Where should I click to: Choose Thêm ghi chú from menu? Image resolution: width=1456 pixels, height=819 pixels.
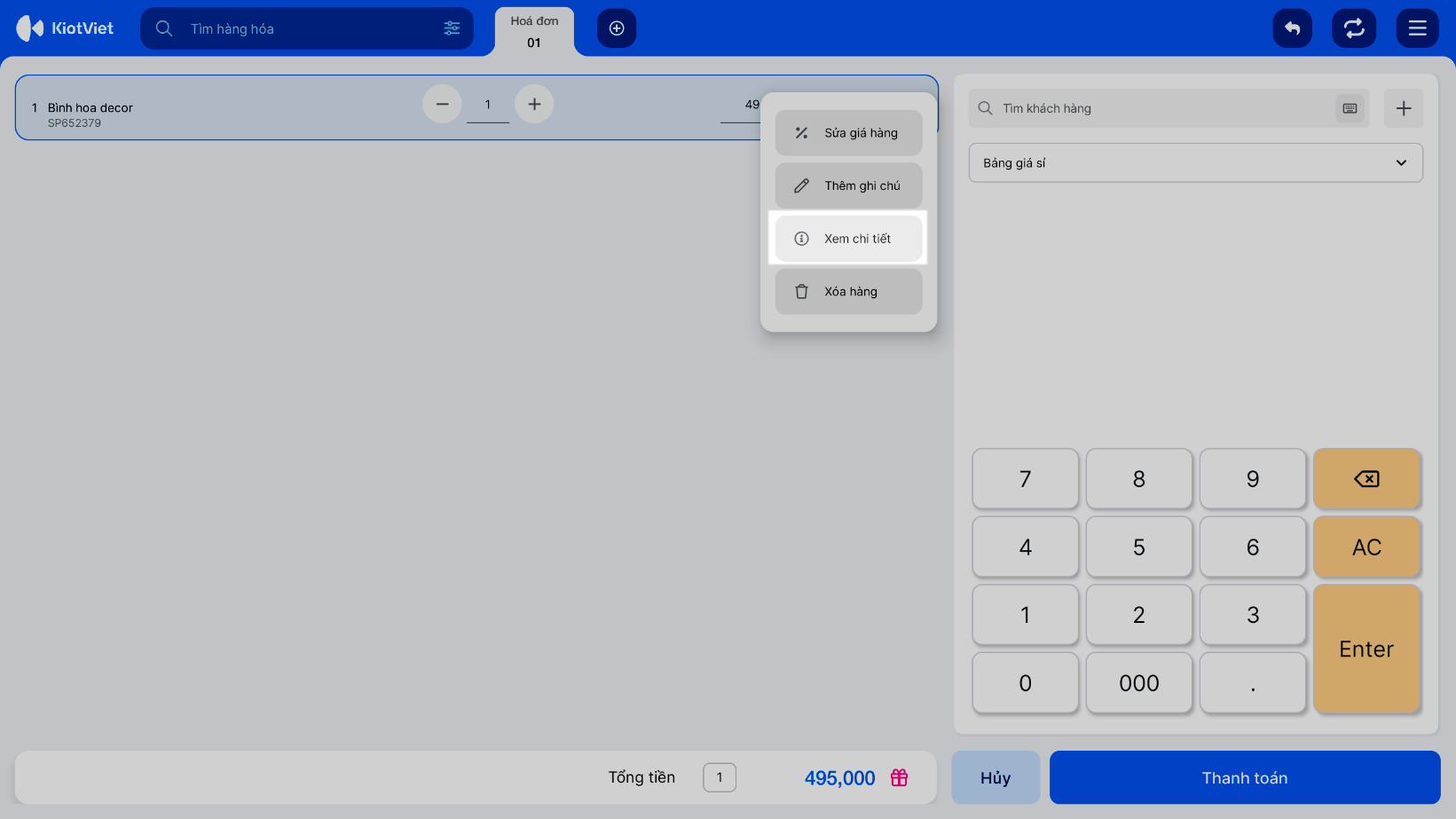point(849,185)
